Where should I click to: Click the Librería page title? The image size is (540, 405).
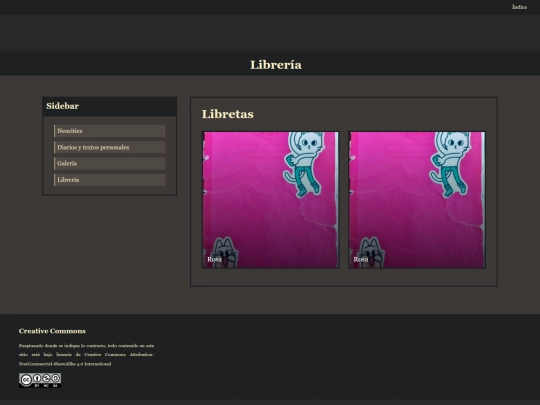(x=276, y=65)
